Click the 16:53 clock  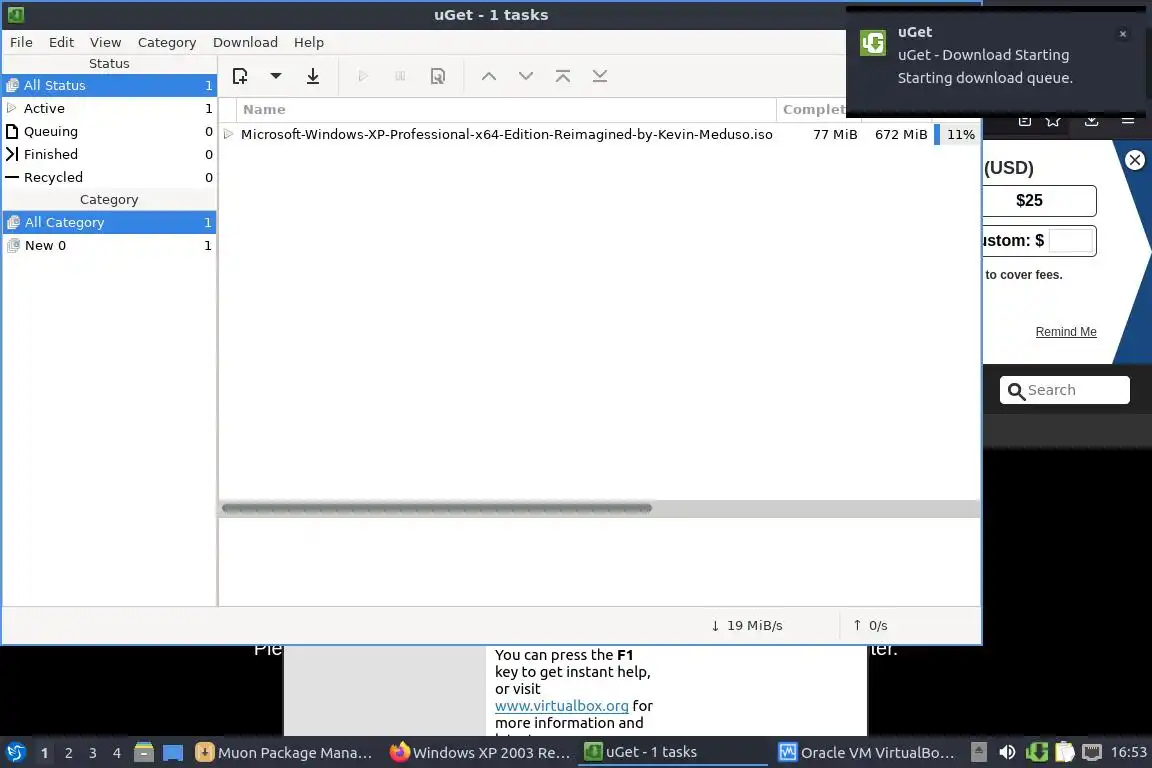1128,753
